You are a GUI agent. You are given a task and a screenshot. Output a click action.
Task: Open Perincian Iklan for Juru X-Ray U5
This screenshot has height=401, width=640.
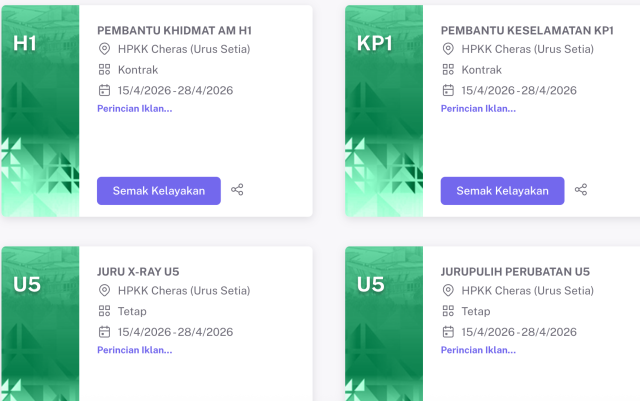pos(134,350)
